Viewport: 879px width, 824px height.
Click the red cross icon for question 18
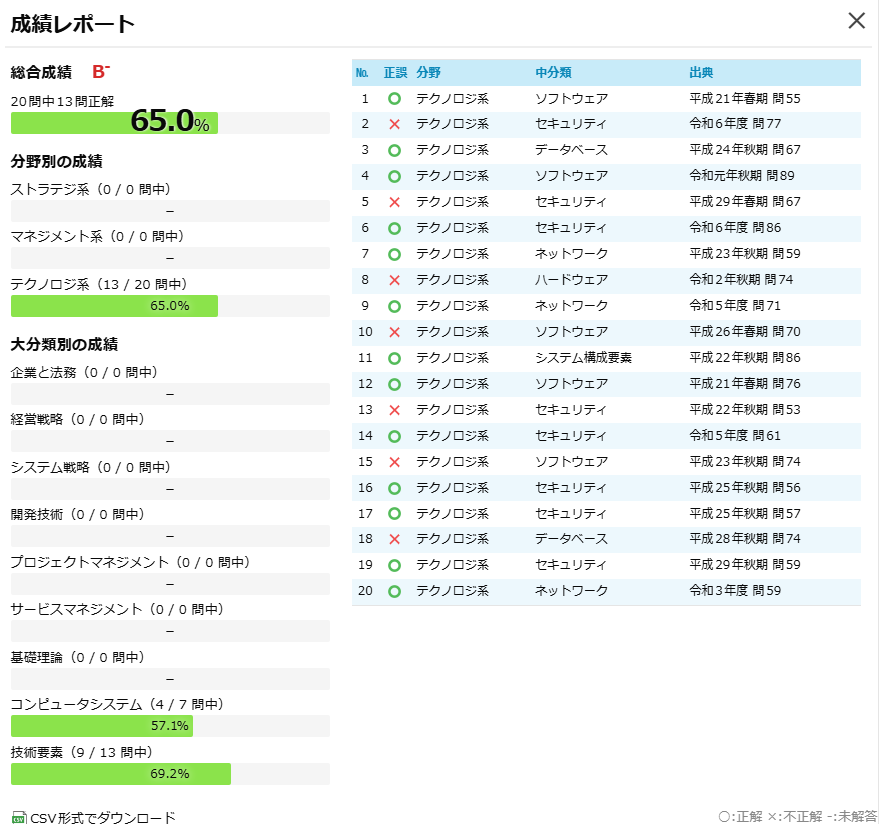(394, 540)
